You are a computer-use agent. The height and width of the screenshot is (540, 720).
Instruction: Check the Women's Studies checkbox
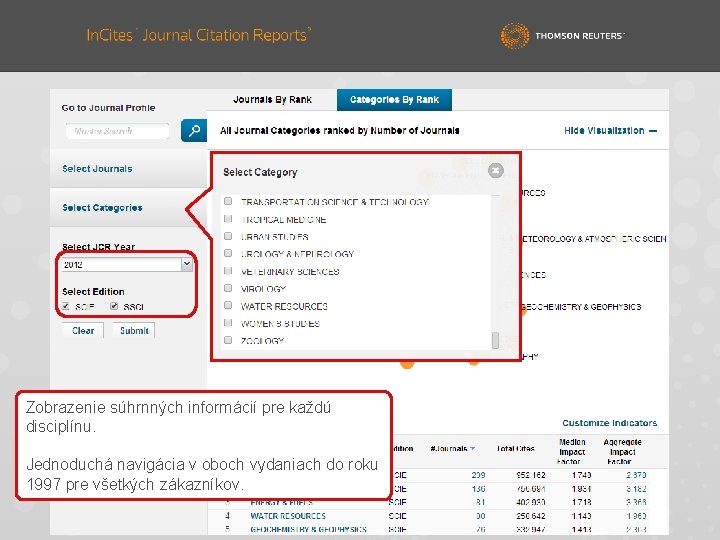click(228, 322)
